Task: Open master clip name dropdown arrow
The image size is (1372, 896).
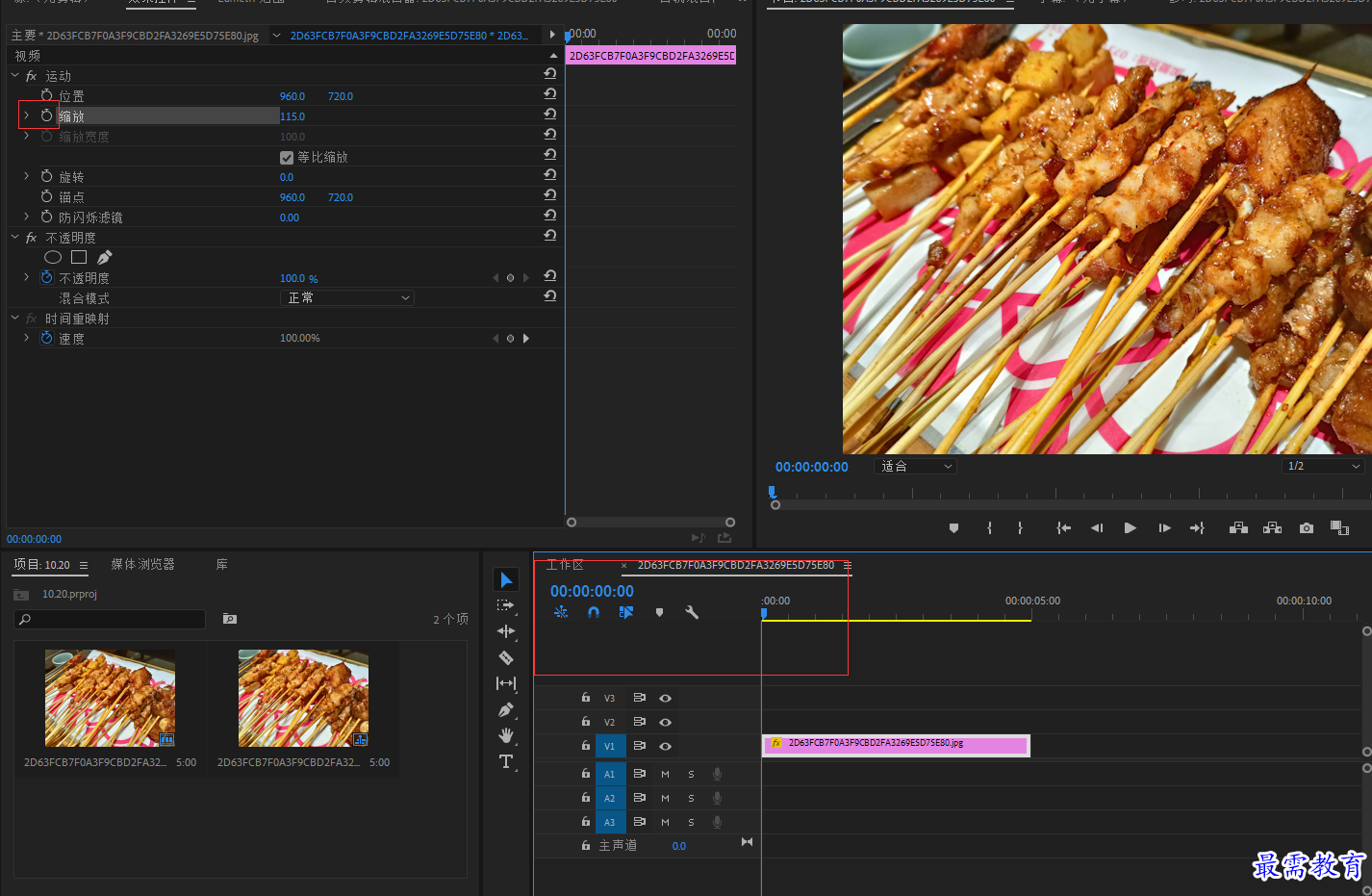Action: coord(277,36)
